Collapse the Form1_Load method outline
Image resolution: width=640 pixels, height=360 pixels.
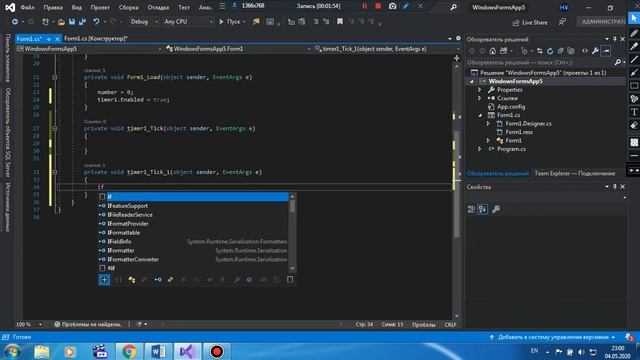(55, 77)
